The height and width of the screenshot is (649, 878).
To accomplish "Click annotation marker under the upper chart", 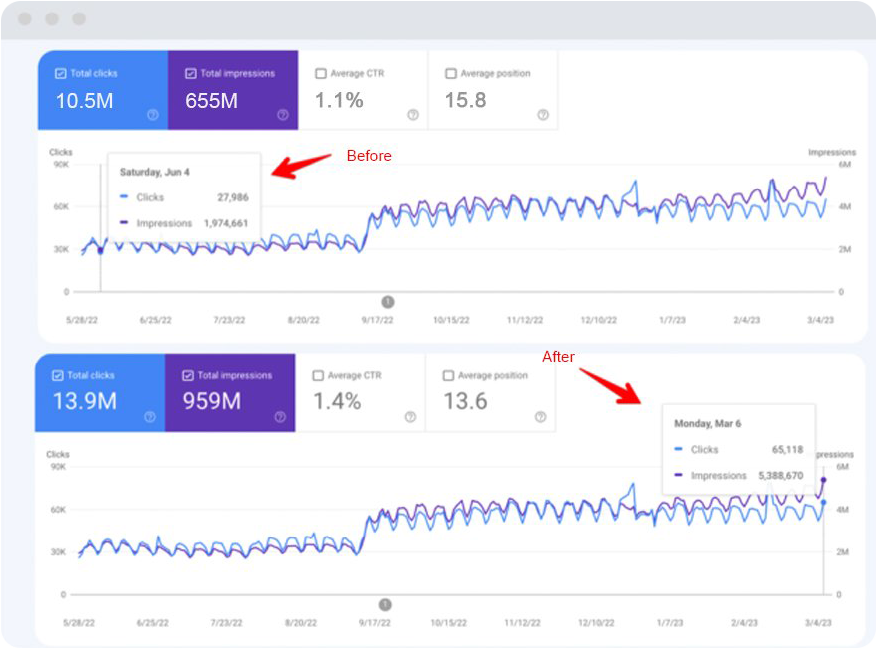I will [x=388, y=302].
